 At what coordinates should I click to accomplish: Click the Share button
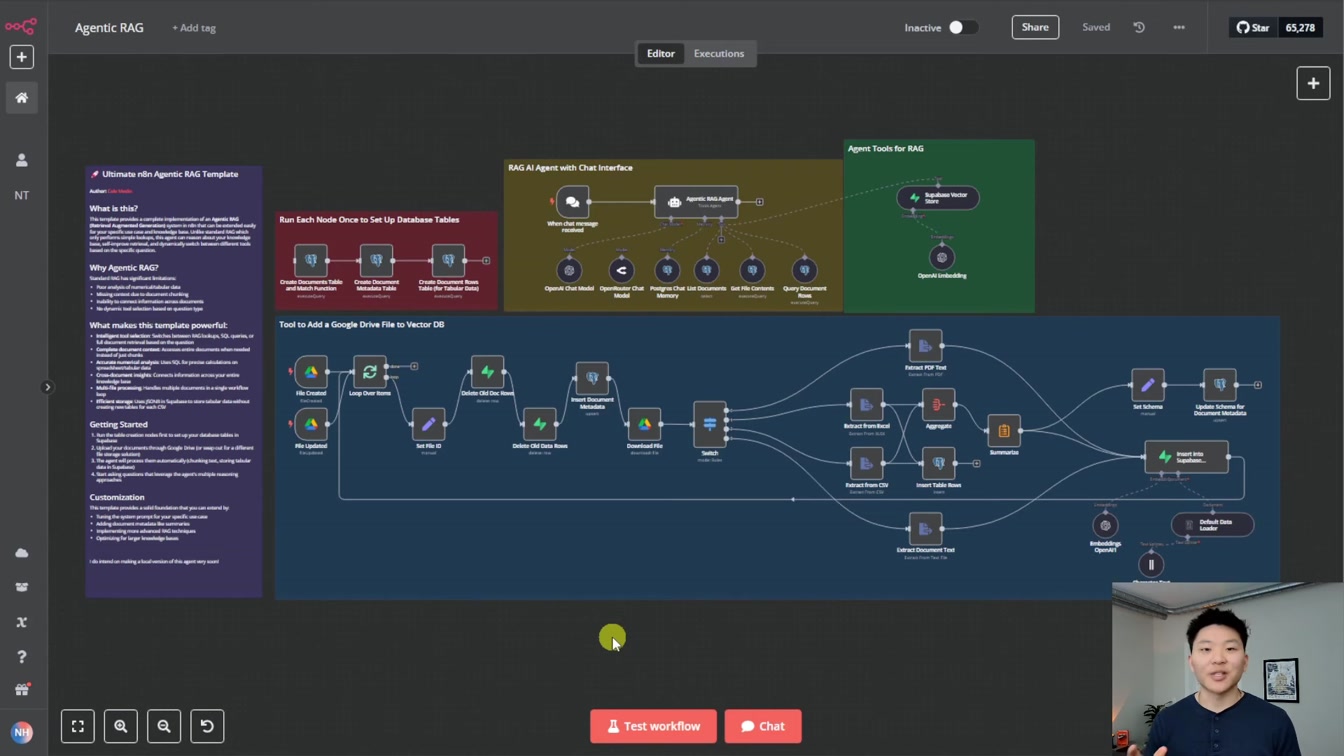click(x=1035, y=27)
